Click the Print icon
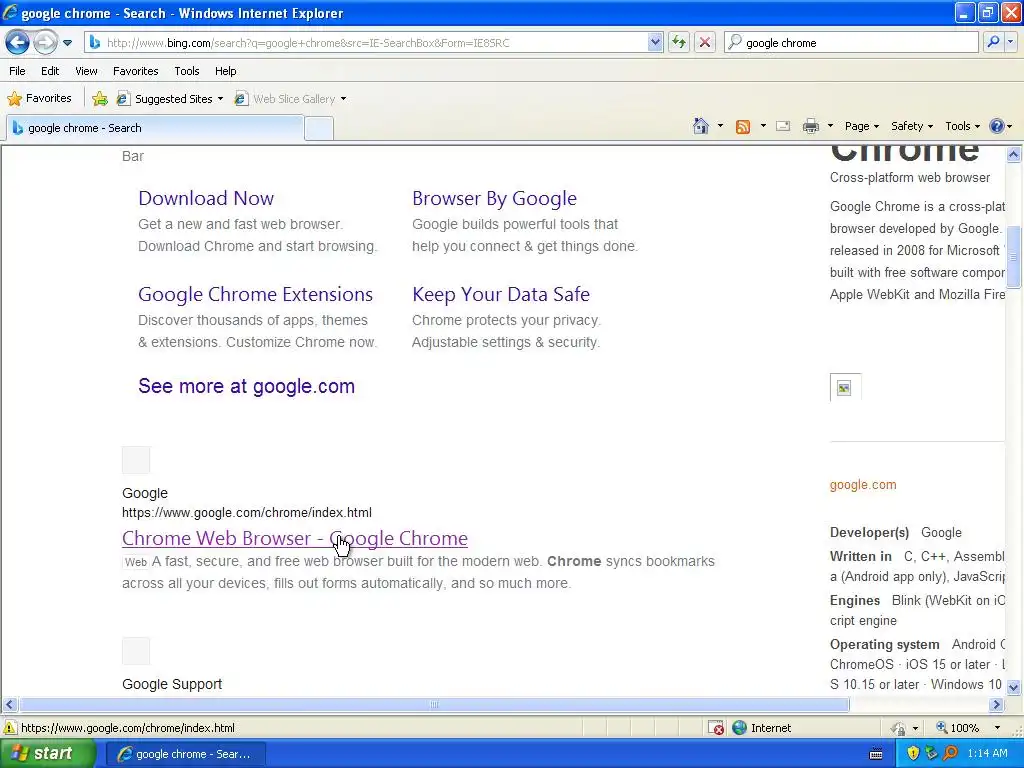The width and height of the screenshot is (1024, 768). [x=810, y=127]
